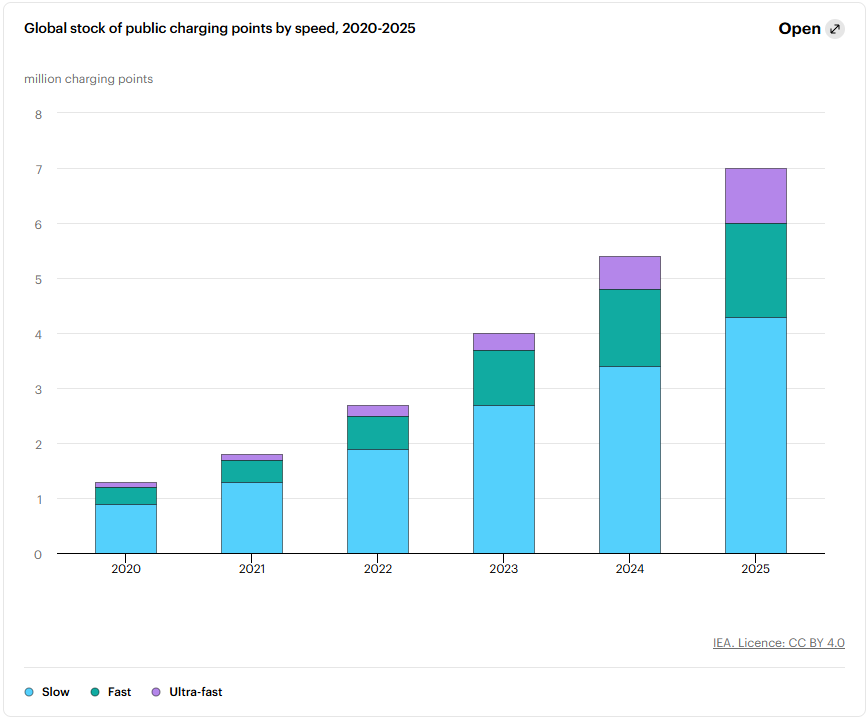
Task: Open the IEA. Licence: CC BY 4.0 link
Action: pos(779,643)
